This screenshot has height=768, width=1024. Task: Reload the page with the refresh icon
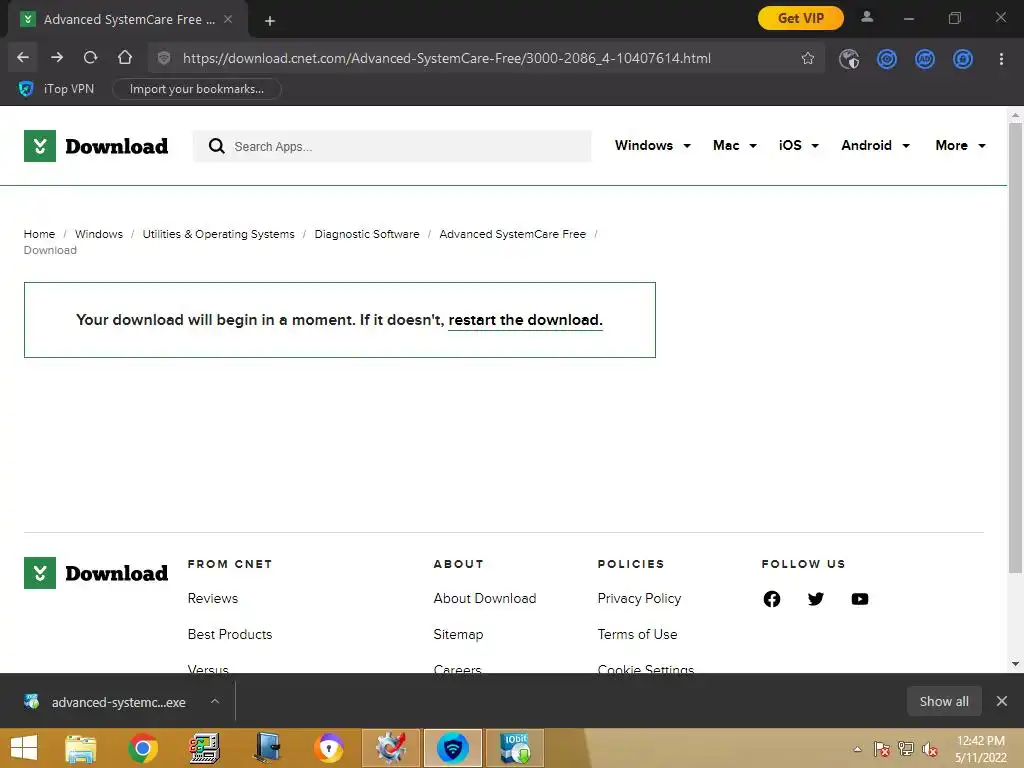pyautogui.click(x=91, y=57)
